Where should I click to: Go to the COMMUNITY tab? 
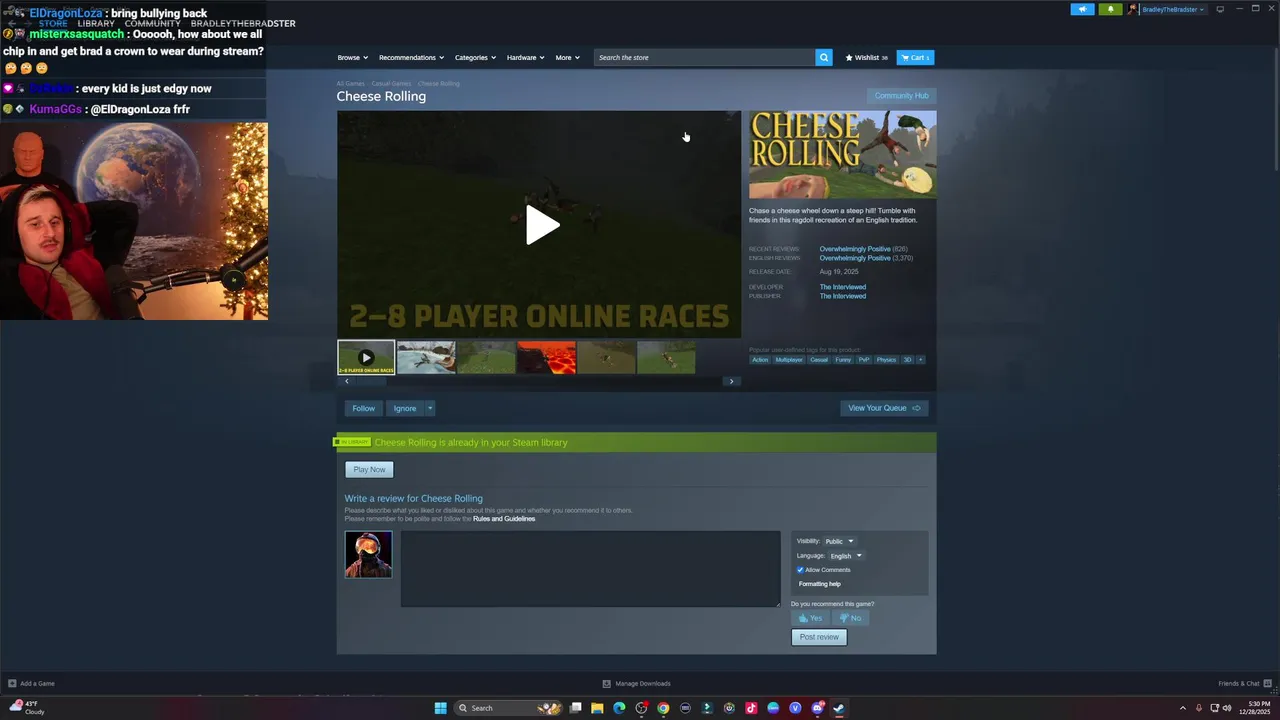click(152, 23)
